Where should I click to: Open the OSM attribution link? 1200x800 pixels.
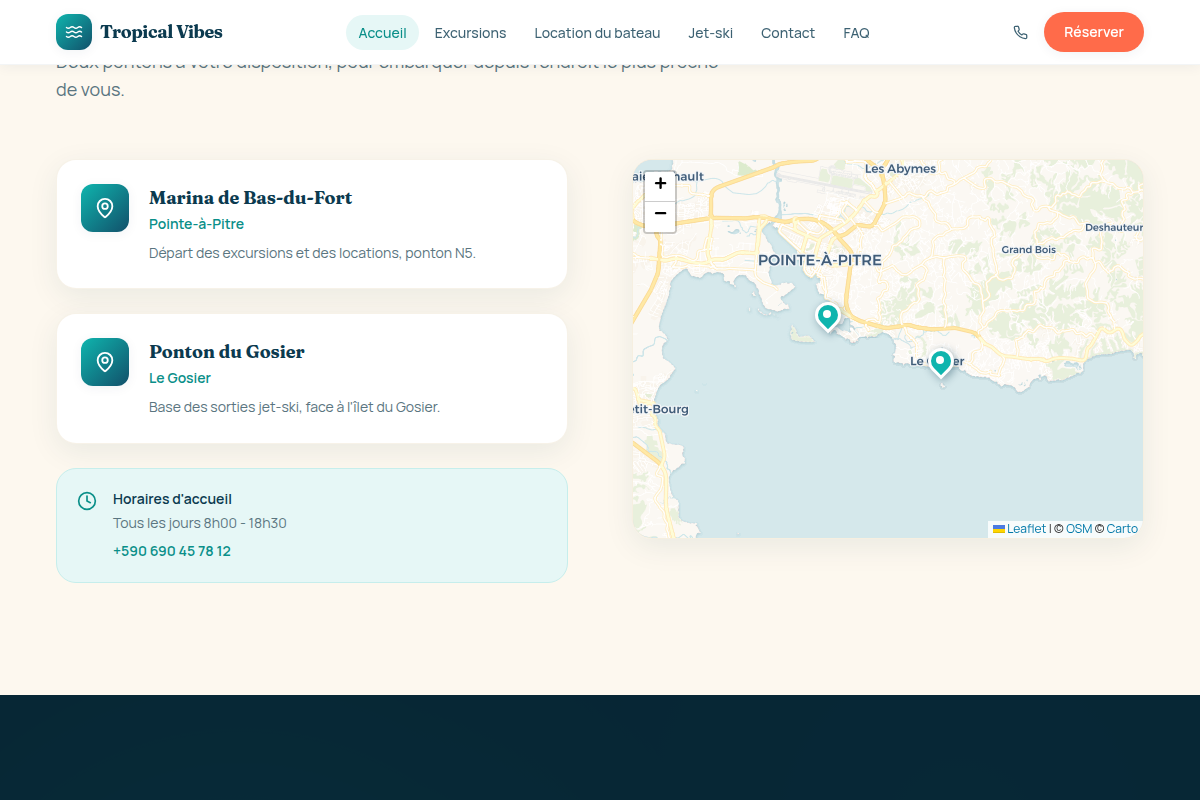[x=1079, y=529]
